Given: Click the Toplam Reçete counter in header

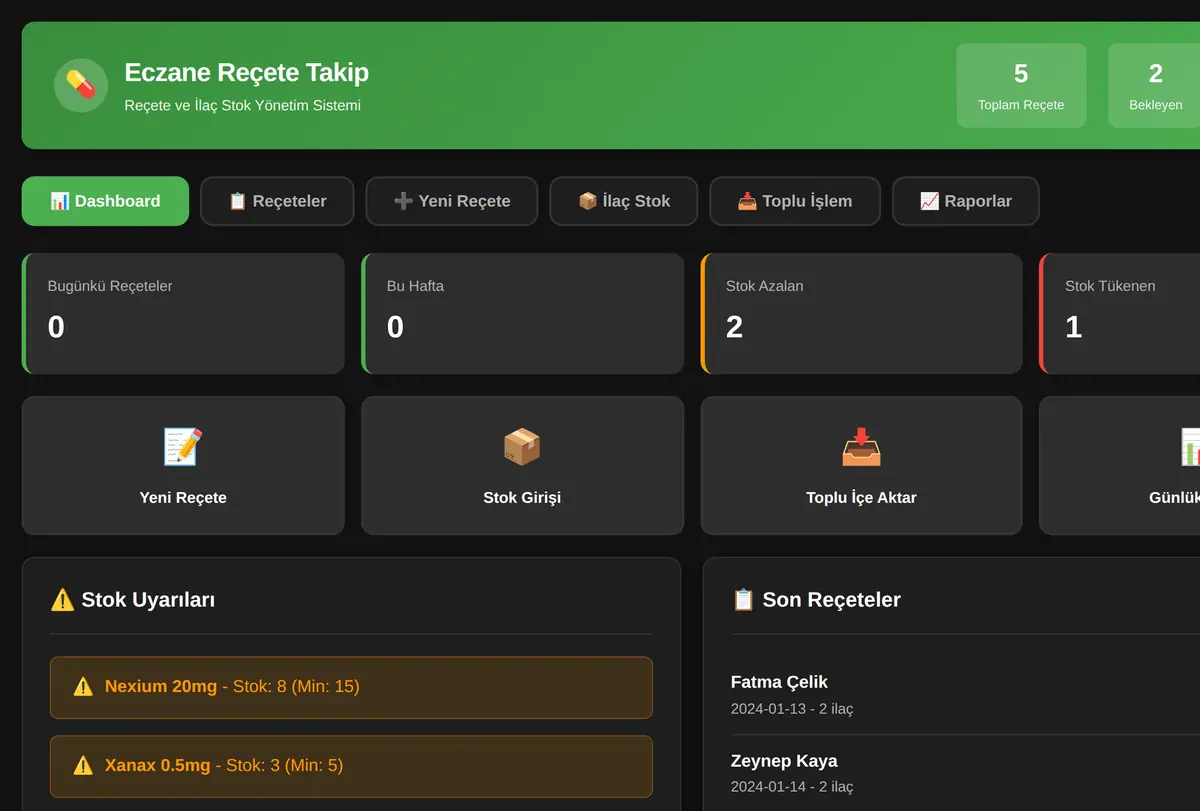Looking at the screenshot, I should (1021, 86).
